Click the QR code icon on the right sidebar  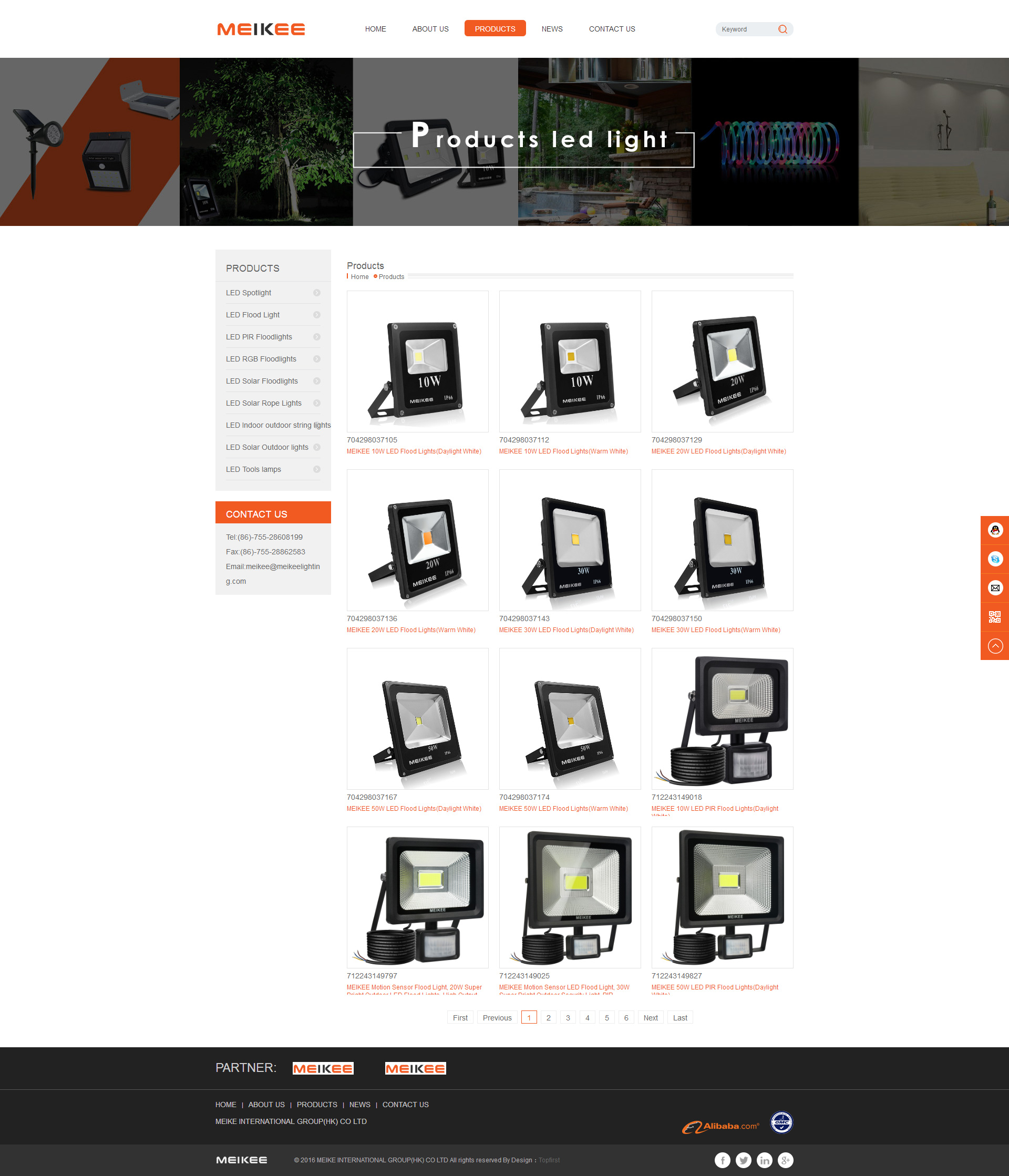tap(993, 616)
